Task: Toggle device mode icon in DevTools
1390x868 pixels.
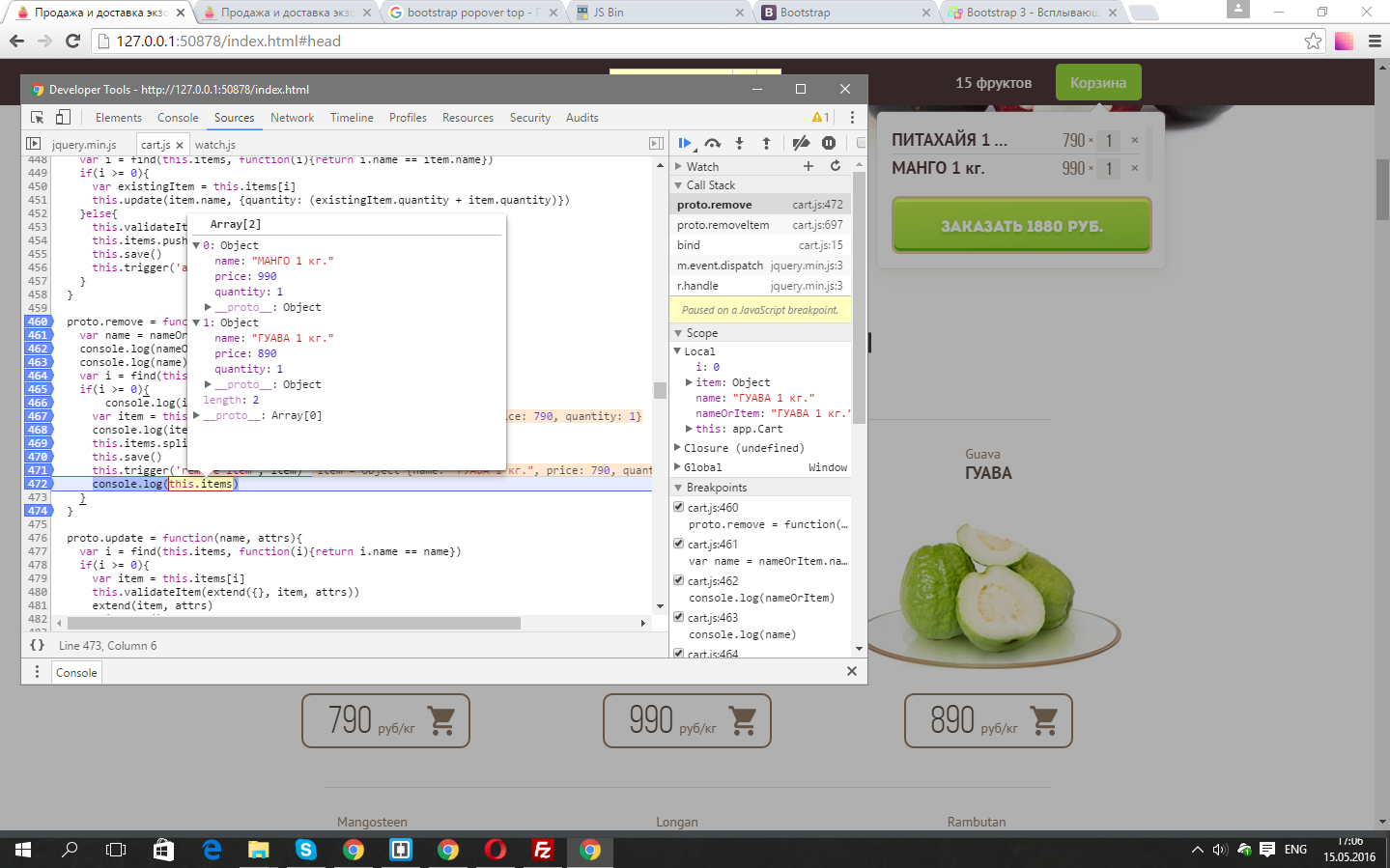Action: click(x=63, y=117)
